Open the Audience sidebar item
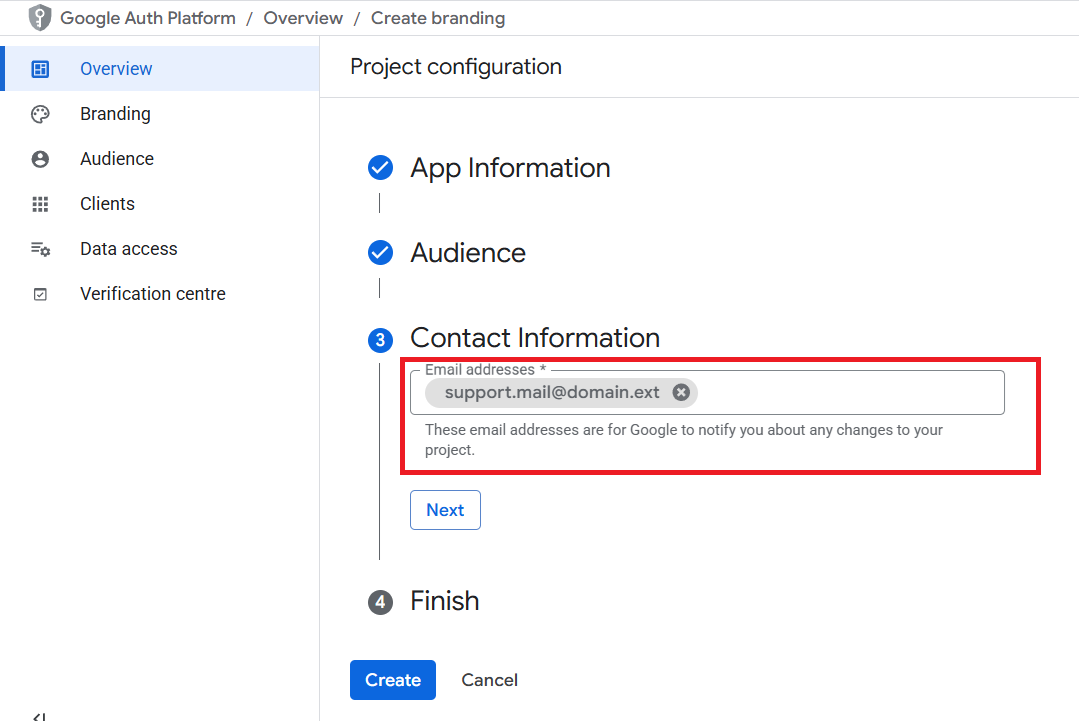The height and width of the screenshot is (721, 1079). coord(160,159)
